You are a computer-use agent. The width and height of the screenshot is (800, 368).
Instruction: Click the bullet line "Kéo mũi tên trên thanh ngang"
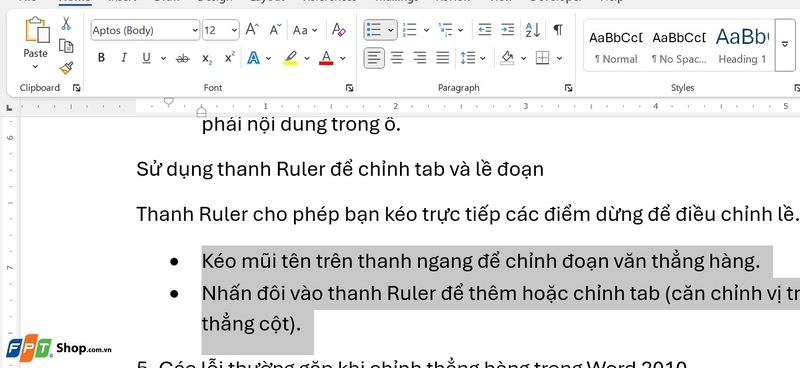click(481, 262)
